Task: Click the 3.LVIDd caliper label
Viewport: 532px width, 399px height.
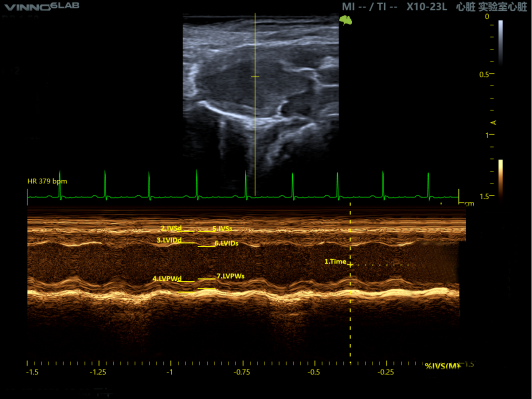Action: tap(169, 240)
